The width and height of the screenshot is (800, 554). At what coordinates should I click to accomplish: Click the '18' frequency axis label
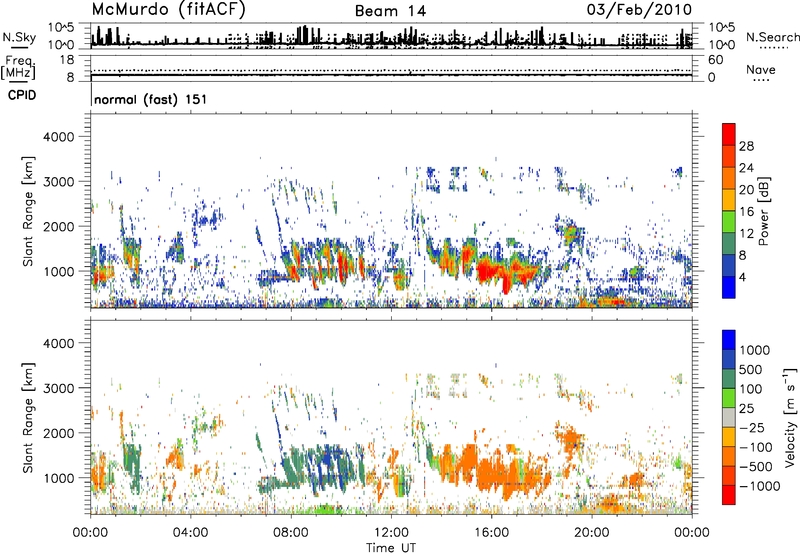(66, 60)
